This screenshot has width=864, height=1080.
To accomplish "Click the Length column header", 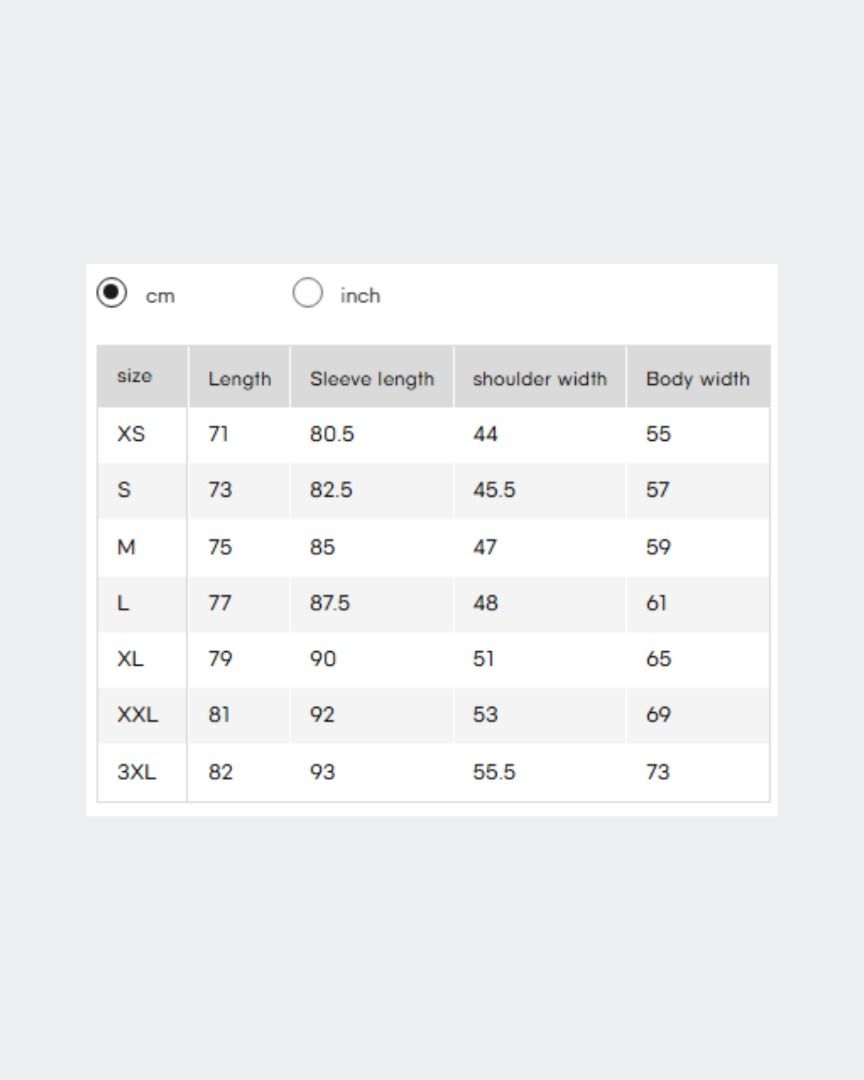I will (240, 379).
